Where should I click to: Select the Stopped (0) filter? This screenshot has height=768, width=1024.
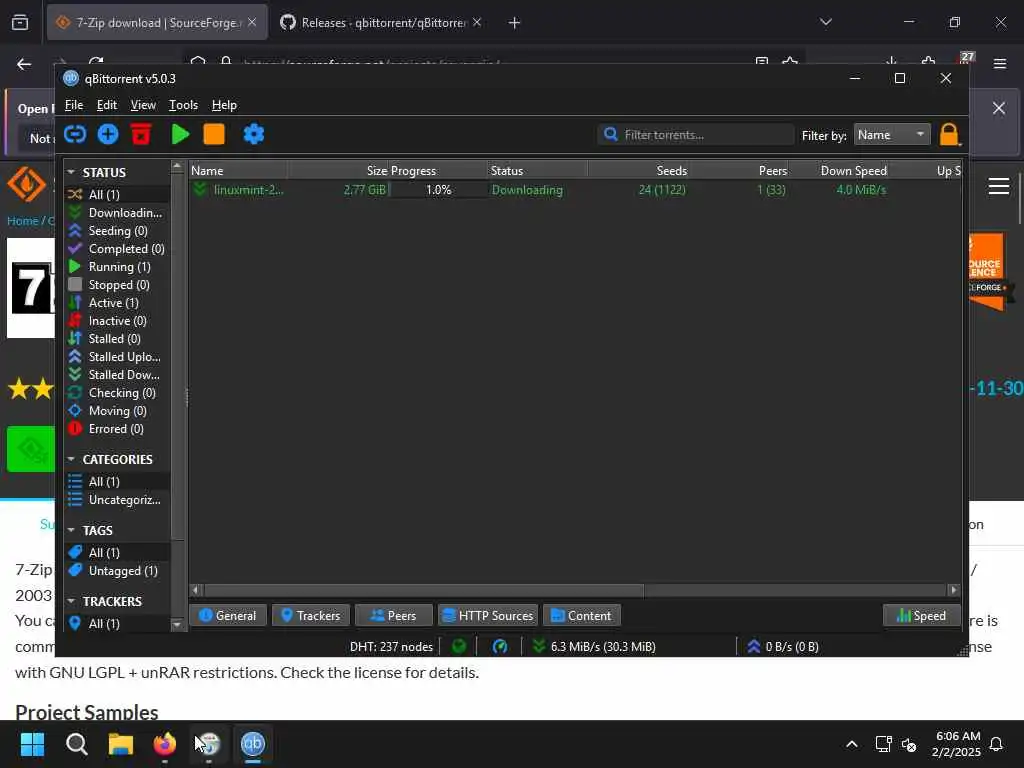[117, 285]
